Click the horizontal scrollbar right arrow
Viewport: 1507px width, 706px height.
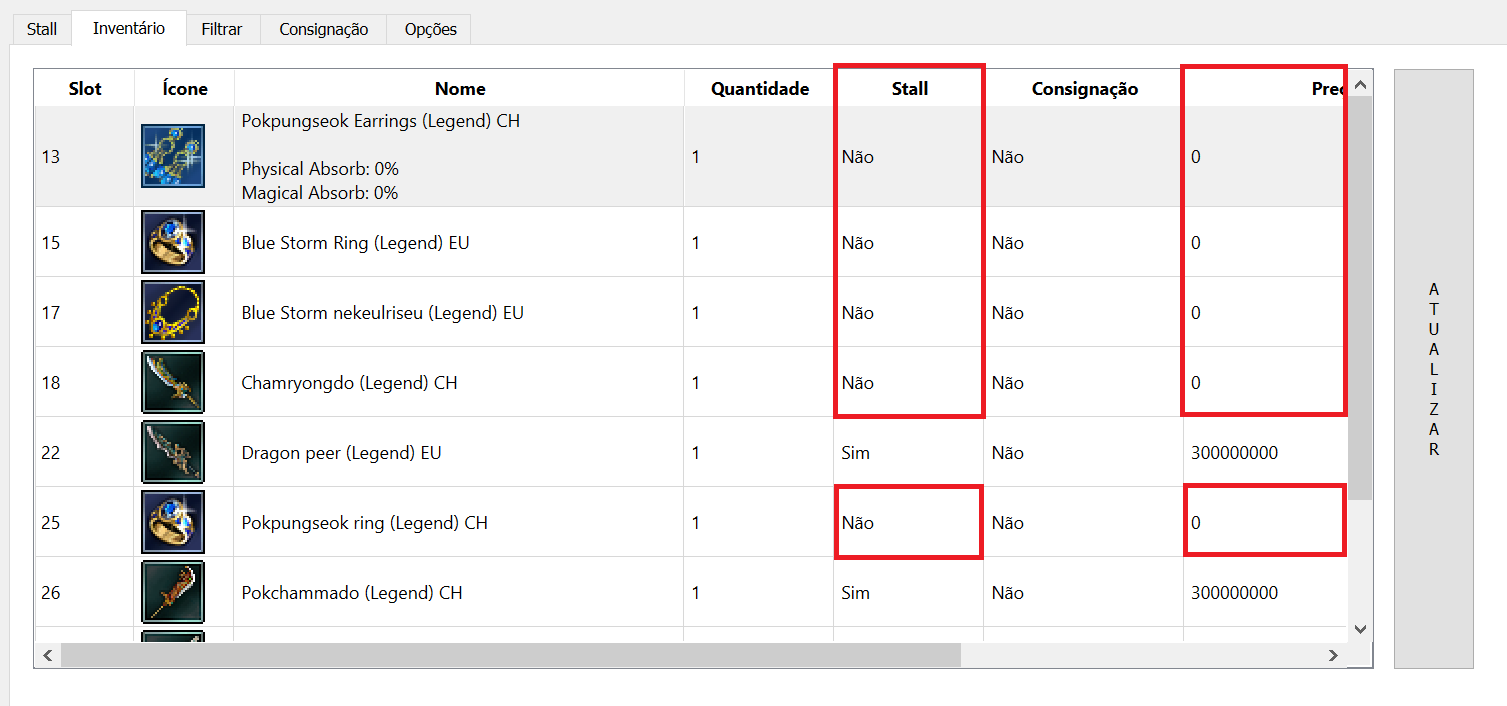(1333, 655)
